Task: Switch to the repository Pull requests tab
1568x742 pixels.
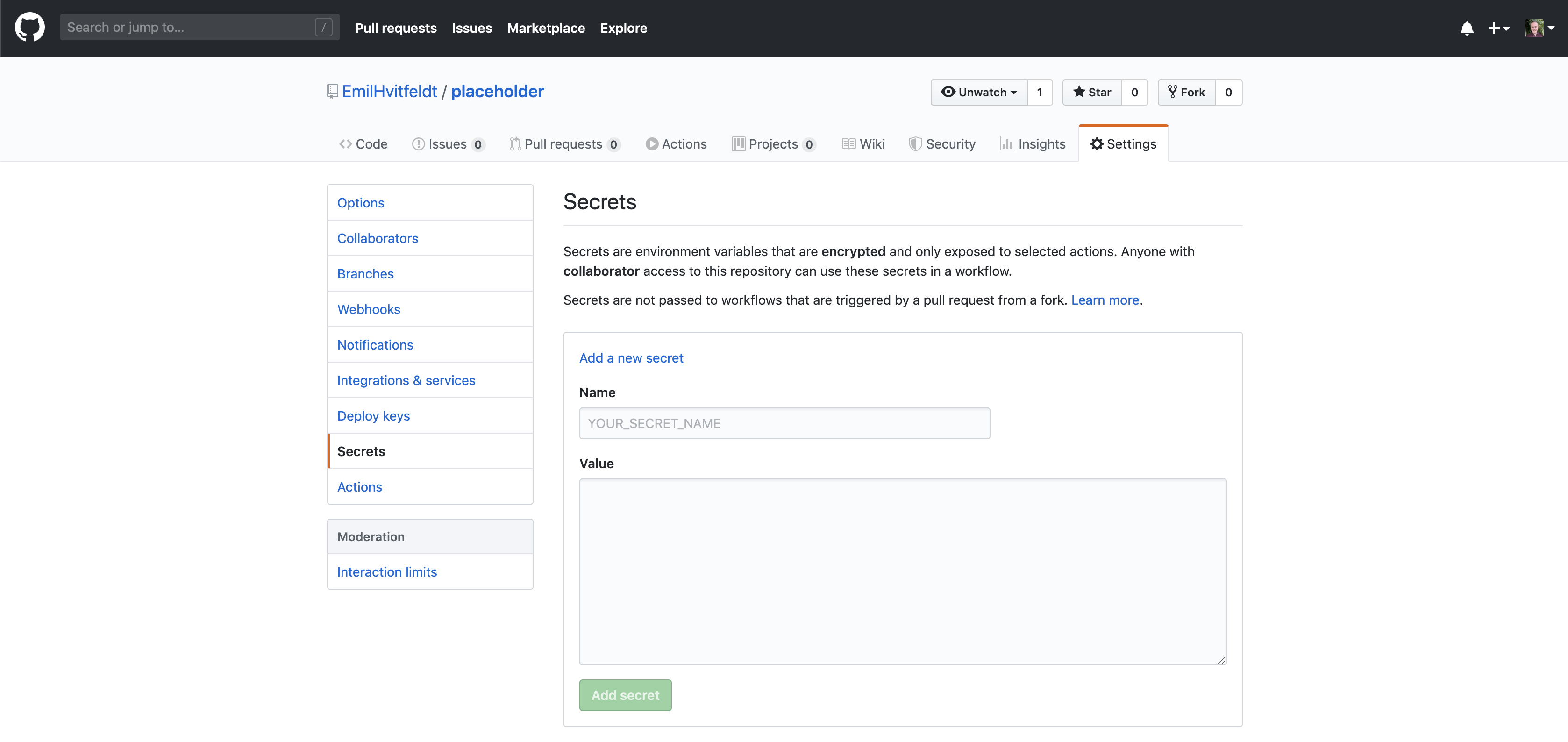Action: coord(564,143)
